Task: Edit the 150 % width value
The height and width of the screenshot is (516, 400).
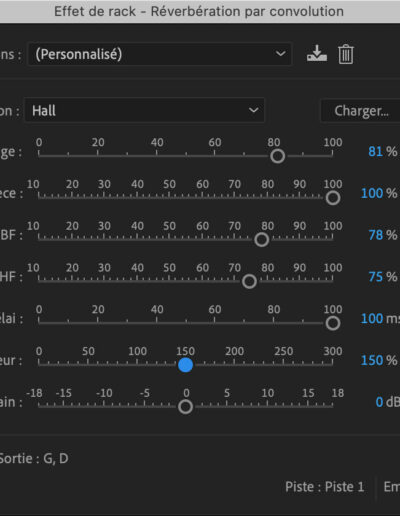Action: [372, 360]
